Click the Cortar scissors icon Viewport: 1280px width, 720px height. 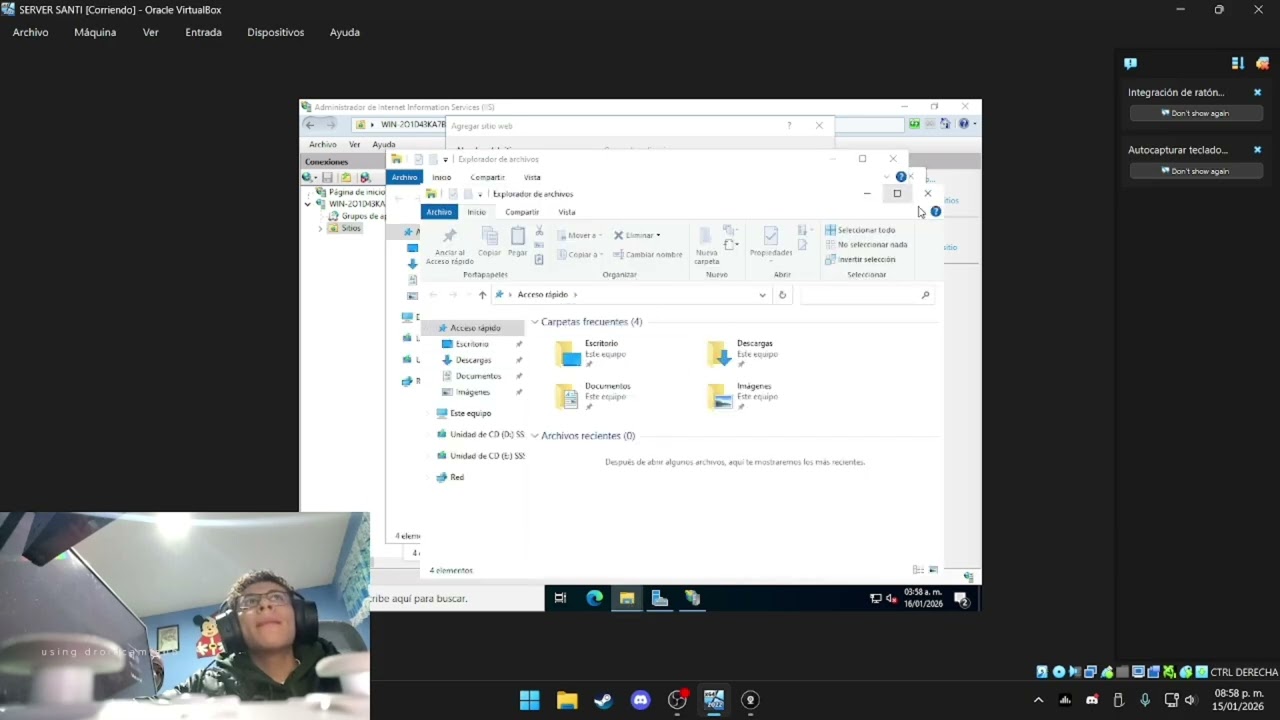(539, 231)
